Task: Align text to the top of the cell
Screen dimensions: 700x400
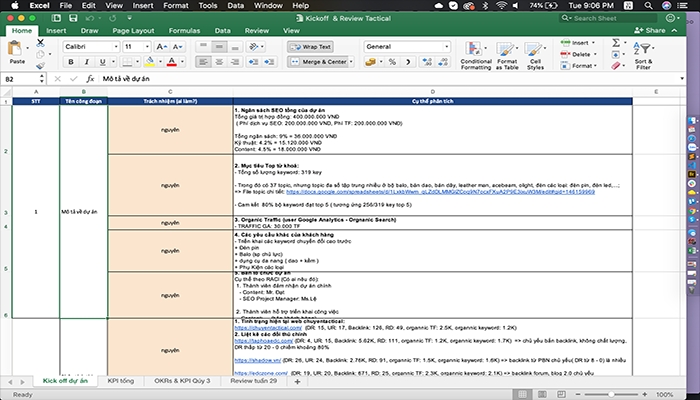Action: pyautogui.click(x=203, y=46)
